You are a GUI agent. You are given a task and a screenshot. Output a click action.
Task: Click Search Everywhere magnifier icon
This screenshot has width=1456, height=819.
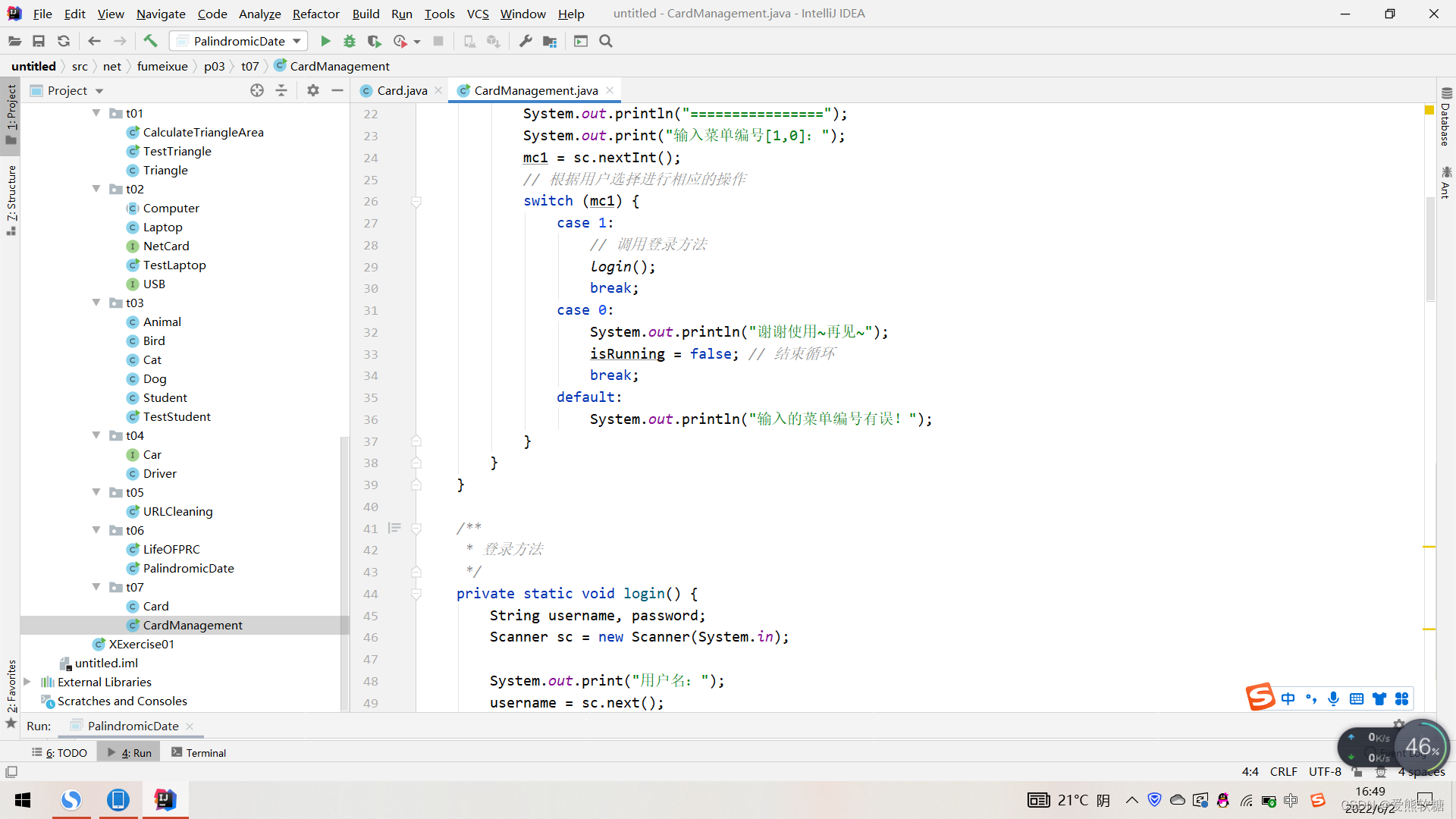606,41
